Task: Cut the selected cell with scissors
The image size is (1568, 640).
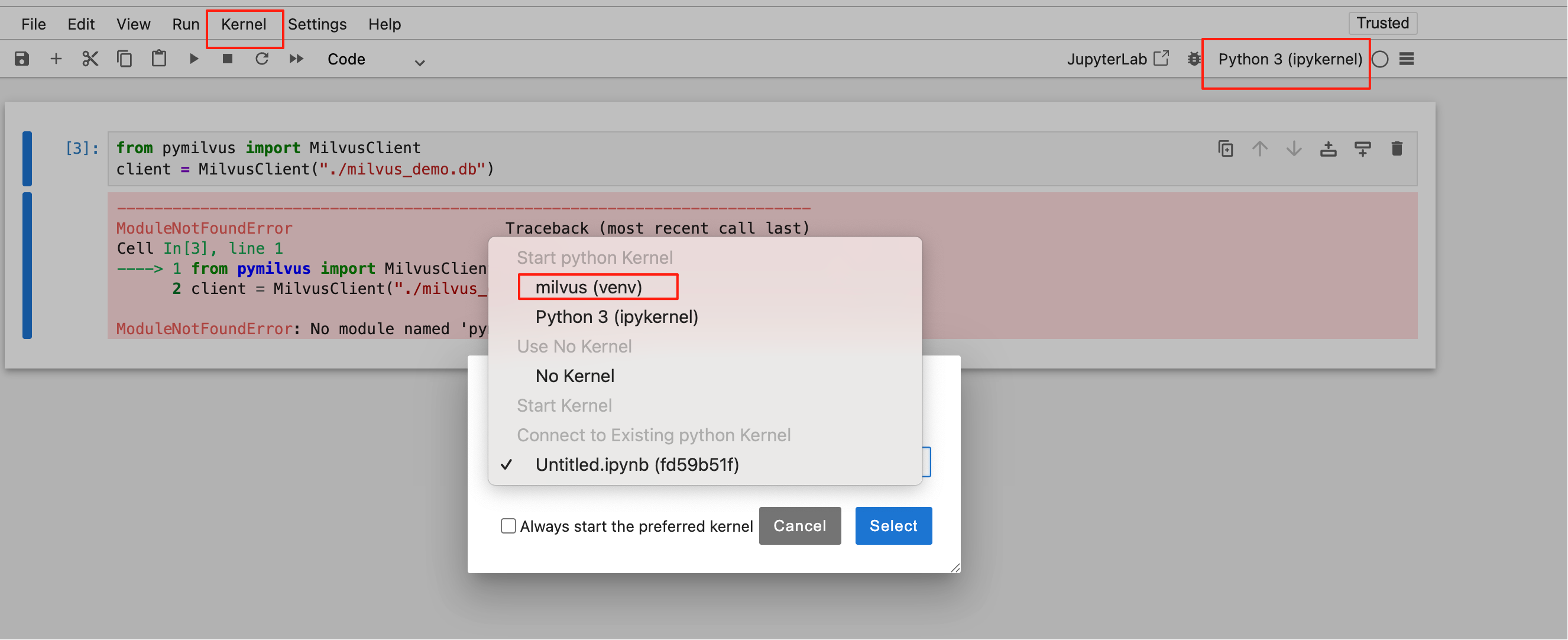Action: (x=90, y=59)
